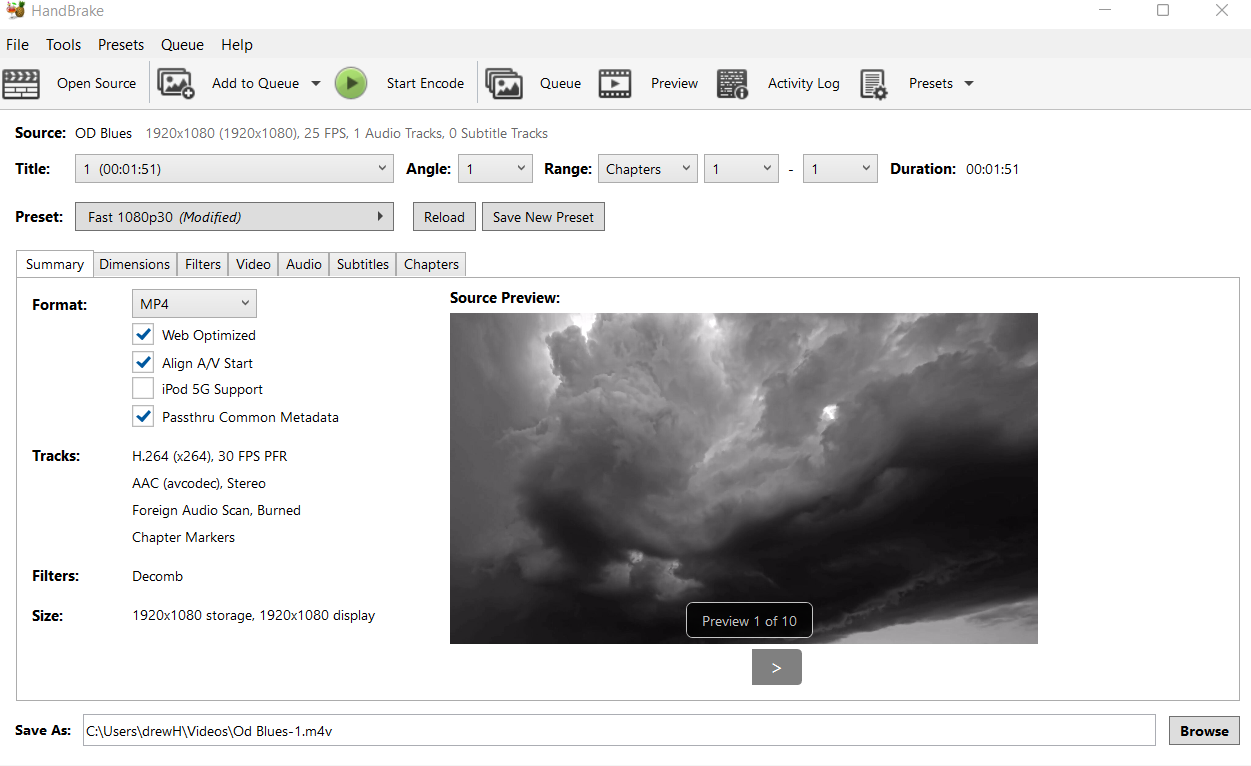
Task: Open the Help menu
Action: click(x=237, y=45)
